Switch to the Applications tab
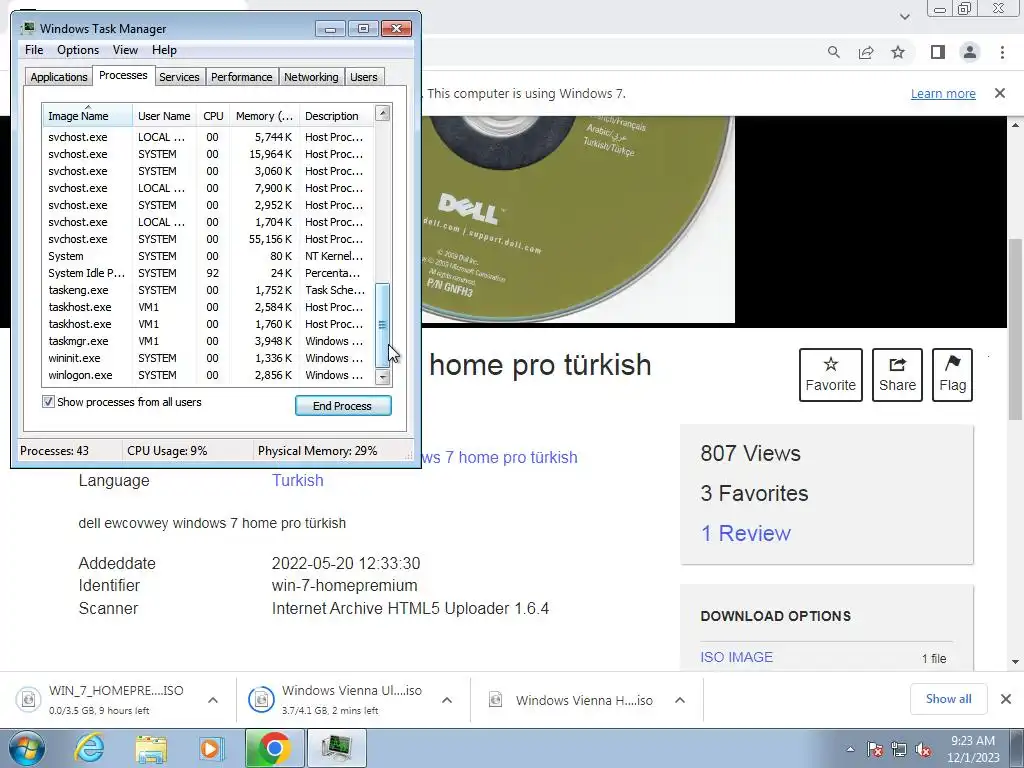The image size is (1024, 768). [x=59, y=77]
